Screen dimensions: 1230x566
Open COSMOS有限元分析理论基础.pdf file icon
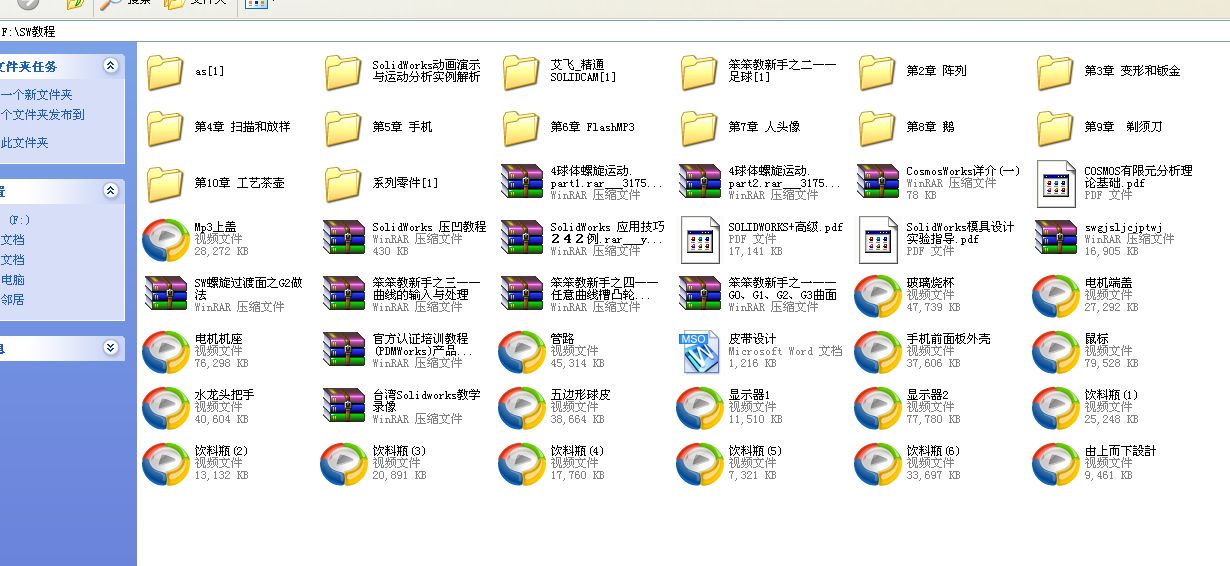point(1055,184)
